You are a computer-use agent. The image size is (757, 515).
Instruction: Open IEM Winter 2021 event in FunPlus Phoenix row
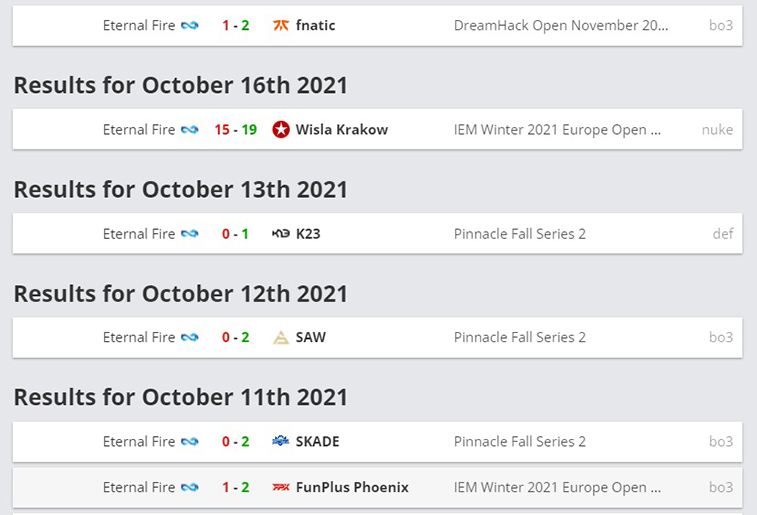click(557, 487)
